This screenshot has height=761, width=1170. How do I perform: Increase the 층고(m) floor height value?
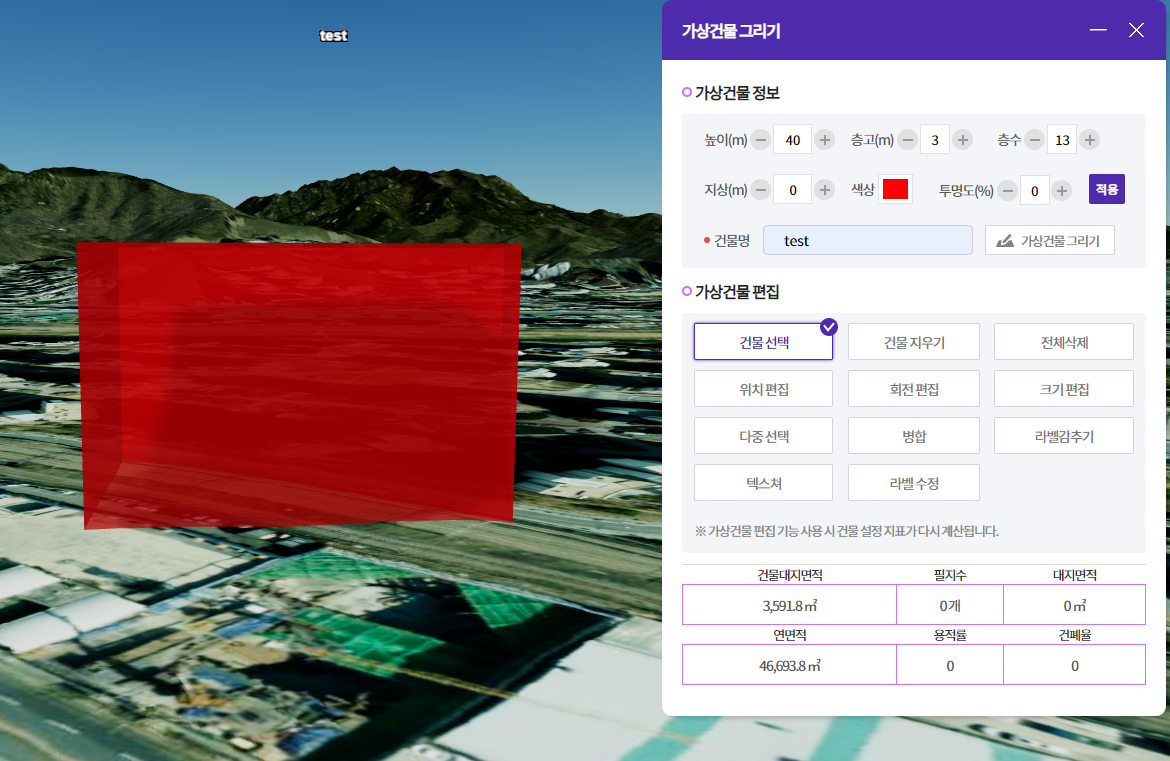pyautogui.click(x=963, y=140)
